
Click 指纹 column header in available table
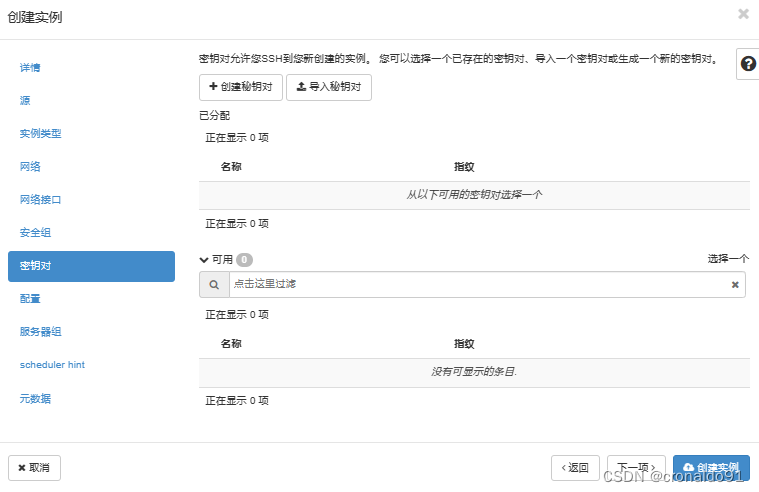point(464,344)
